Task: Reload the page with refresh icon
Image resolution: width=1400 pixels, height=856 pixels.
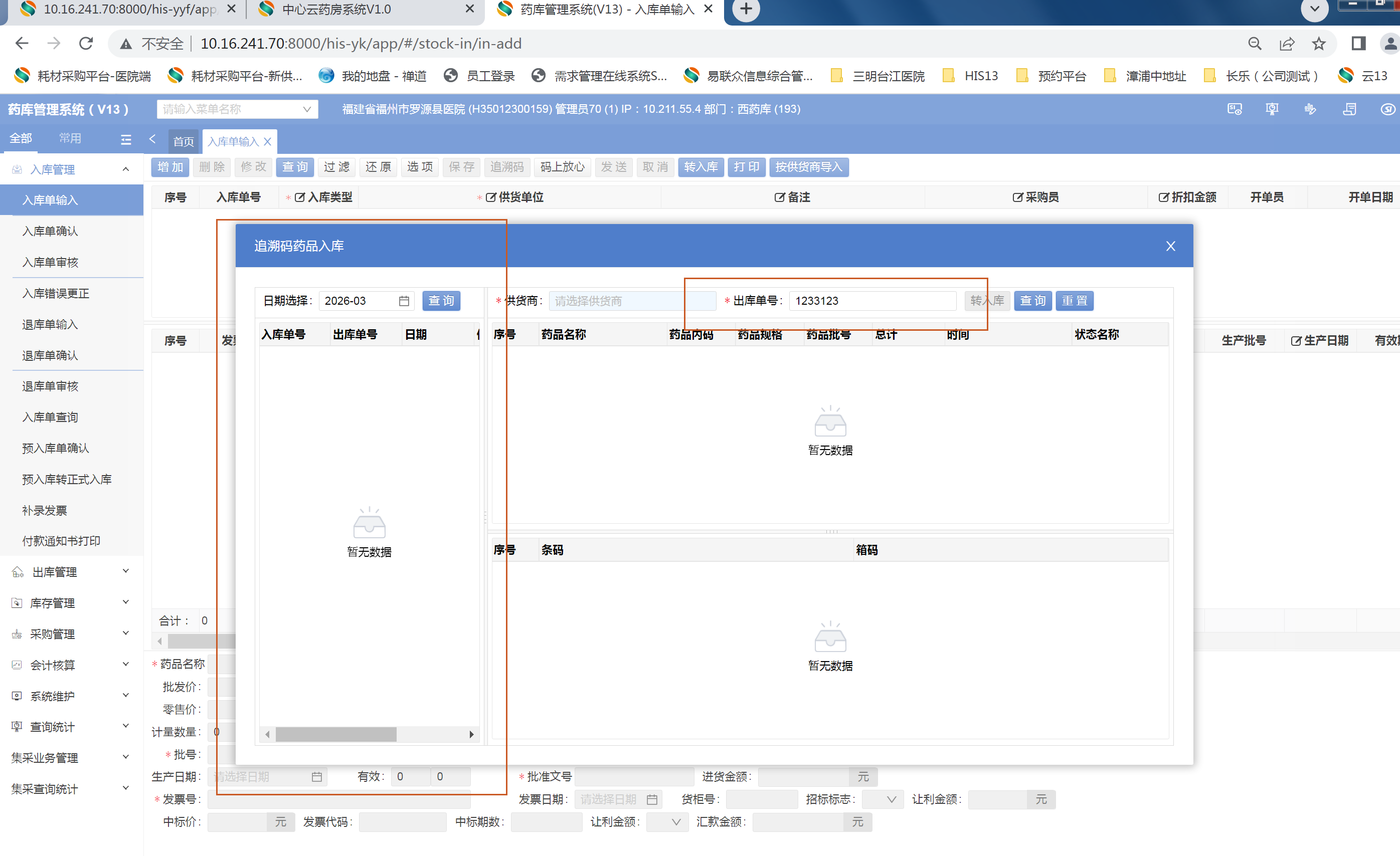Action: pos(86,44)
